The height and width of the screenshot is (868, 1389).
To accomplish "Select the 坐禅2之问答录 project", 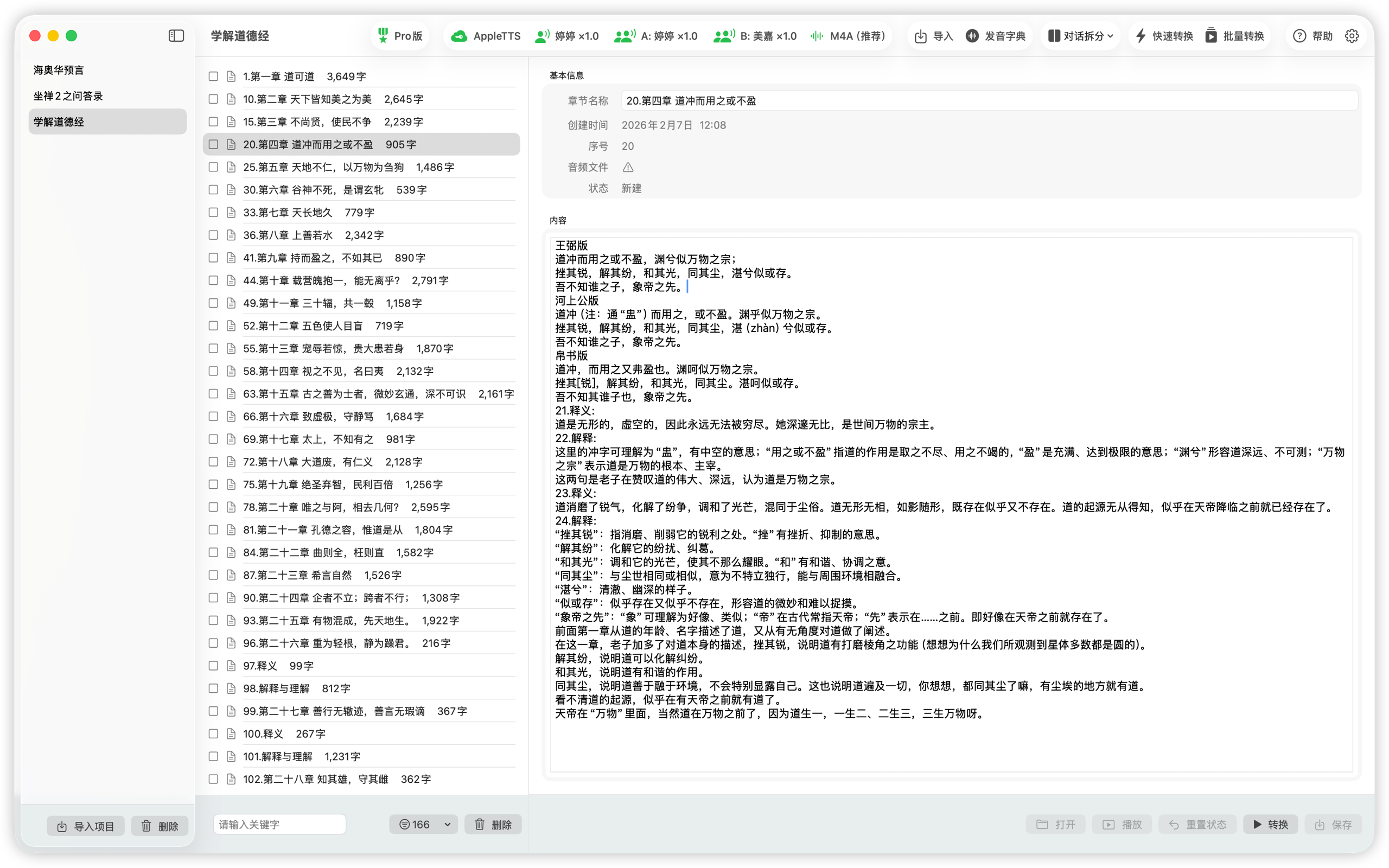I will click(107, 96).
